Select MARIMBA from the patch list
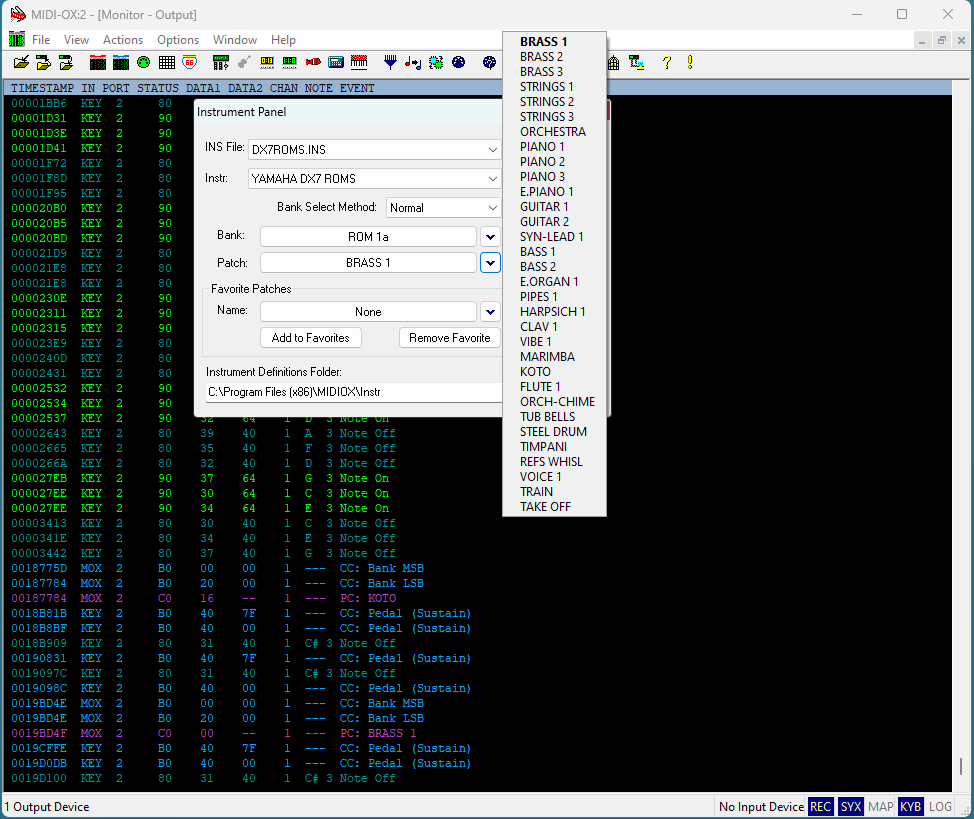974x819 pixels. tap(547, 357)
